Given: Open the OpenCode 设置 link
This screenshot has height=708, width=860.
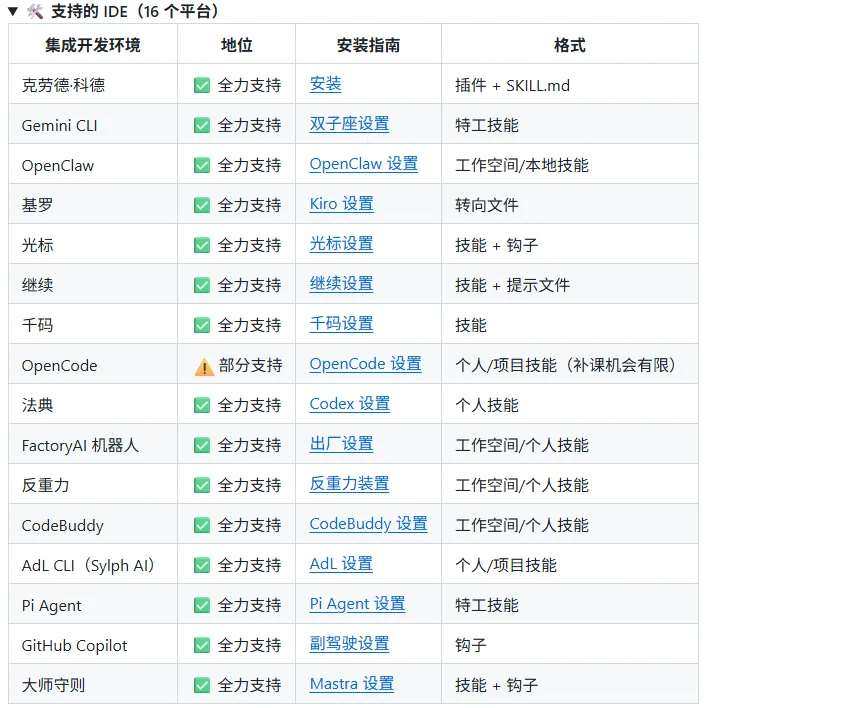Looking at the screenshot, I should 365,364.
